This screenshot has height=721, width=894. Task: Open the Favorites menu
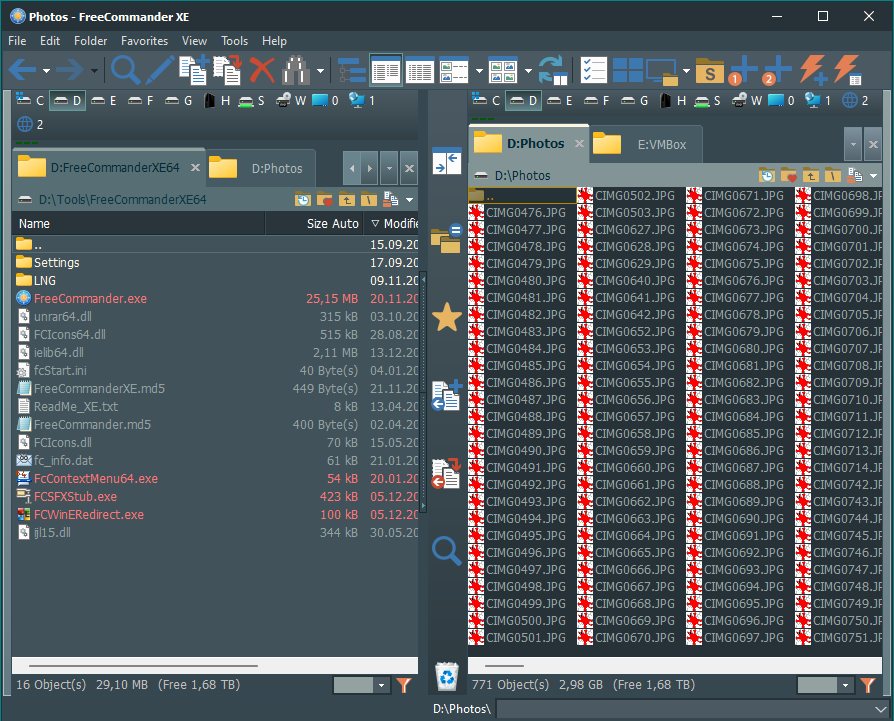pos(144,41)
